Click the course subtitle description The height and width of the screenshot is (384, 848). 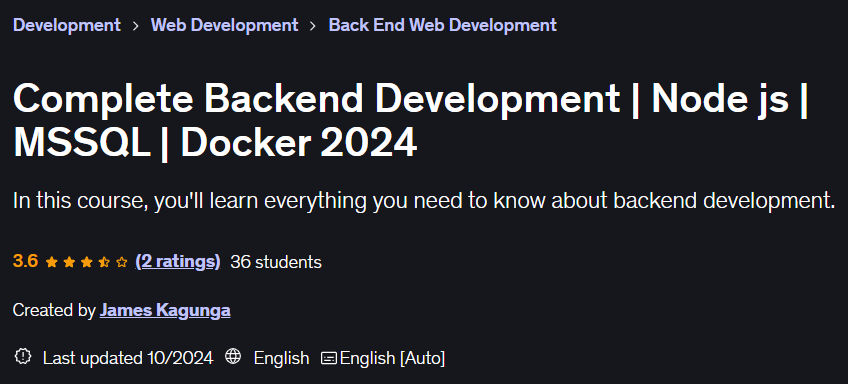(x=424, y=201)
